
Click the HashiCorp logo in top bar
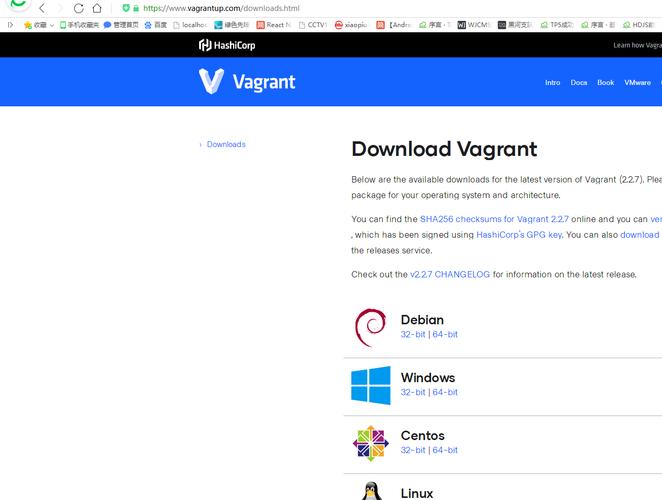click(228, 45)
